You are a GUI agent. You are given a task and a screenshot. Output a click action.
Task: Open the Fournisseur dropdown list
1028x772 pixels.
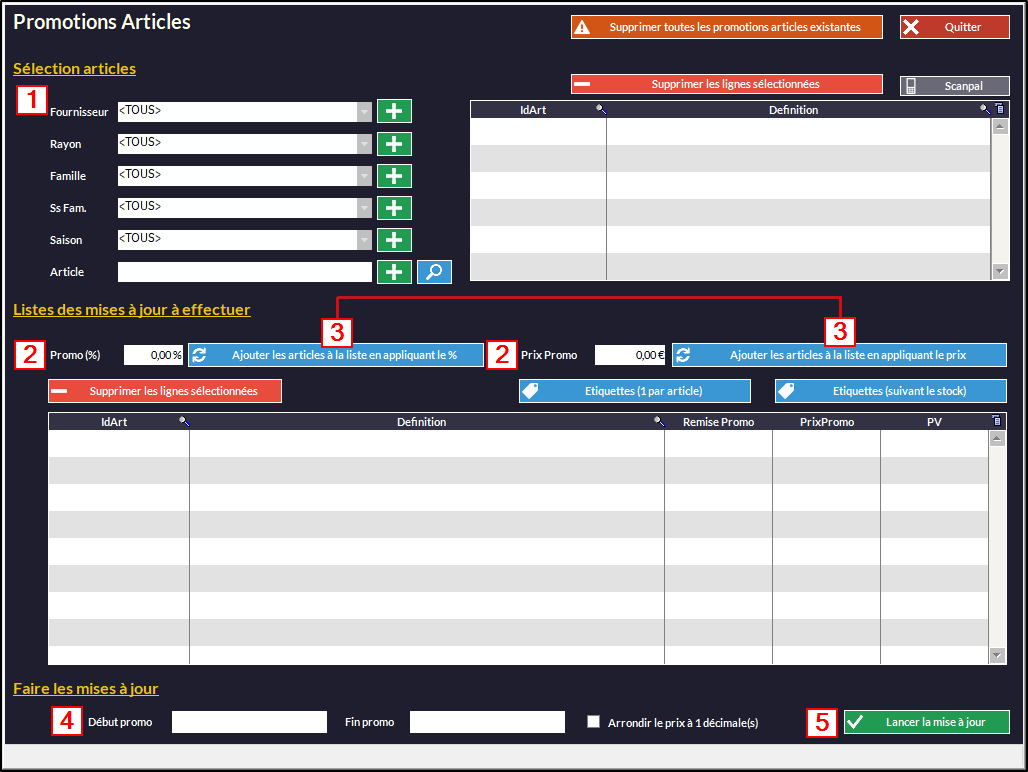tap(364, 111)
